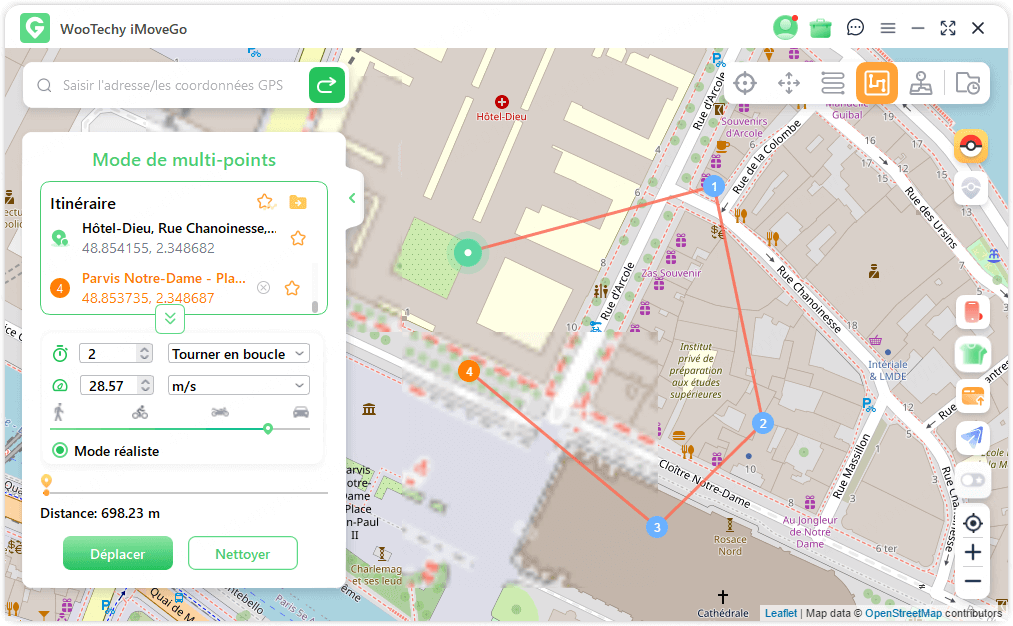Viewport: 1013px width, 626px height.
Task: Click the speed slider handle
Action: (x=268, y=428)
